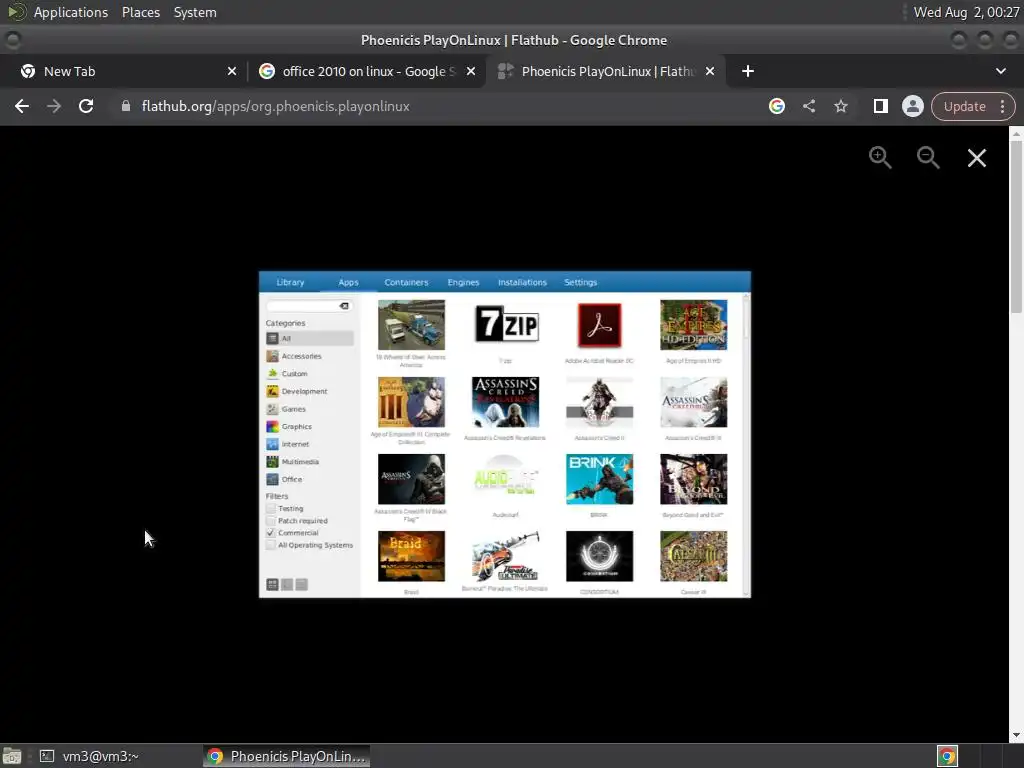Open the Places menu
The width and height of the screenshot is (1024, 768).
pyautogui.click(x=140, y=12)
